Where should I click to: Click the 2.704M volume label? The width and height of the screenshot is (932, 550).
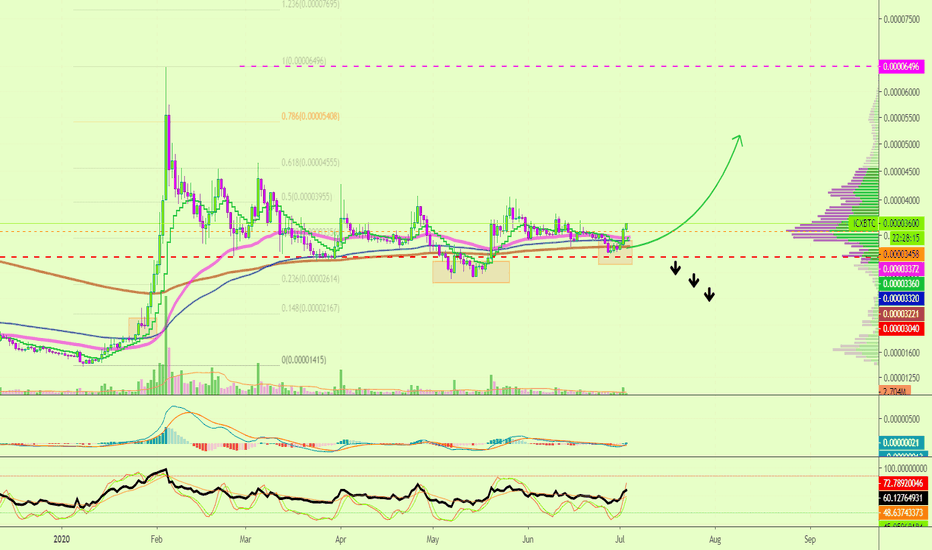click(x=895, y=391)
